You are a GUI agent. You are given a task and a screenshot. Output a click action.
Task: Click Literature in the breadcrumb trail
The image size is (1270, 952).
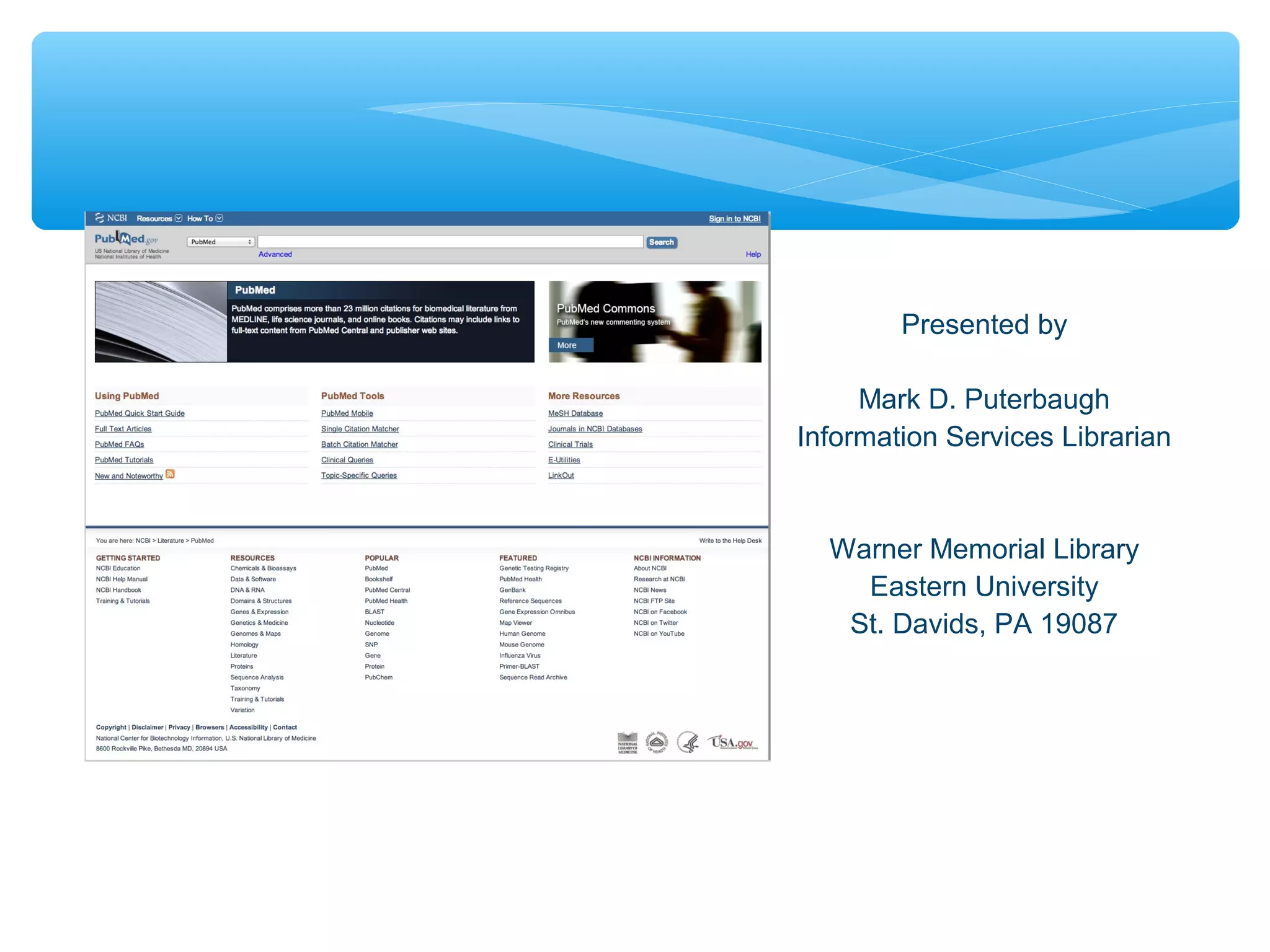(171, 540)
